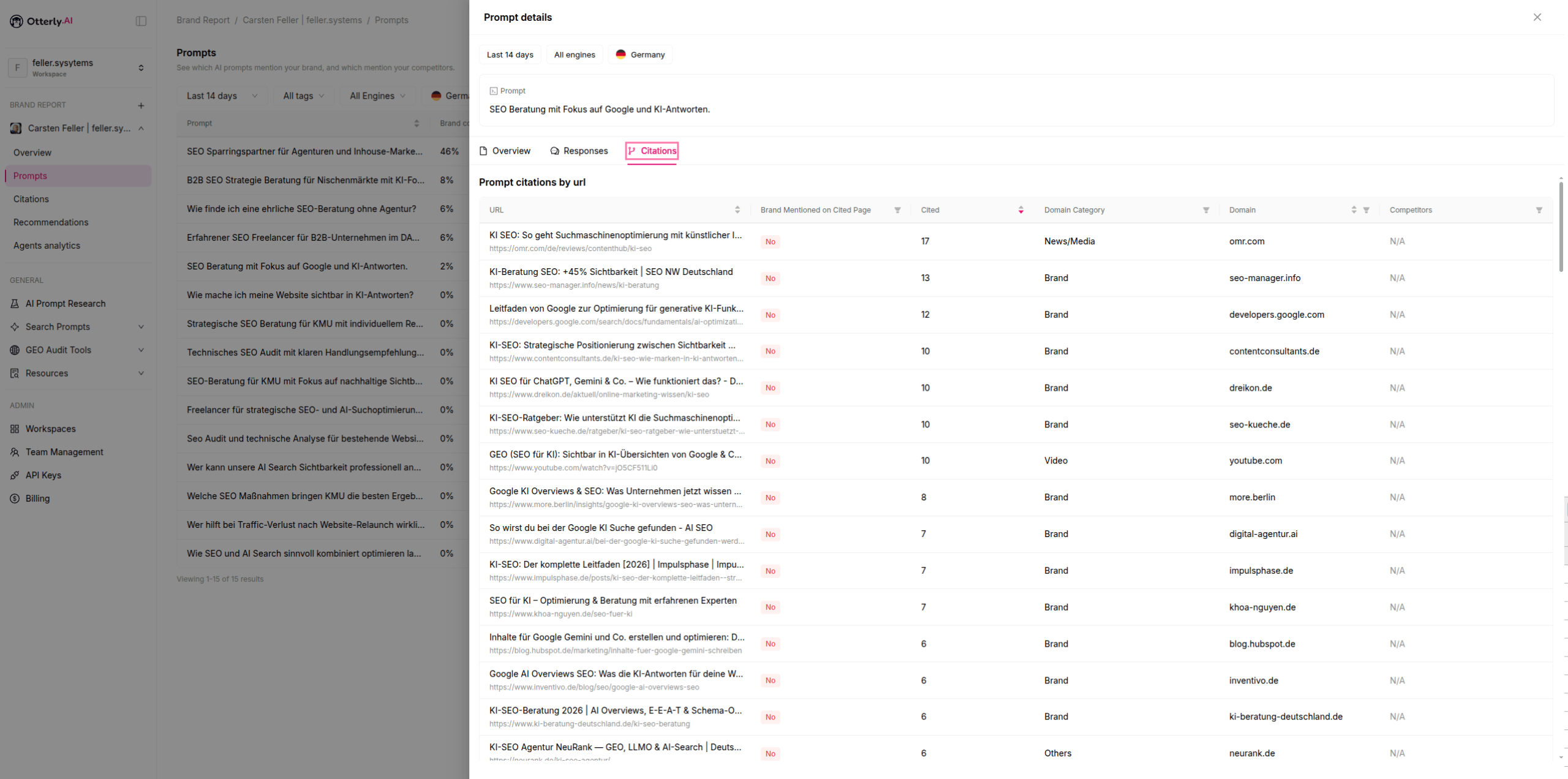This screenshot has width=1568, height=779.
Task: Click the Workspaces grid icon
Action: (x=15, y=429)
